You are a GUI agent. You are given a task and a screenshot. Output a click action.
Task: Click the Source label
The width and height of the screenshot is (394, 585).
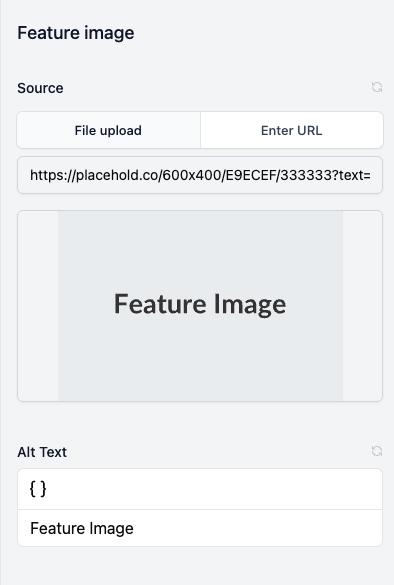coord(40,88)
